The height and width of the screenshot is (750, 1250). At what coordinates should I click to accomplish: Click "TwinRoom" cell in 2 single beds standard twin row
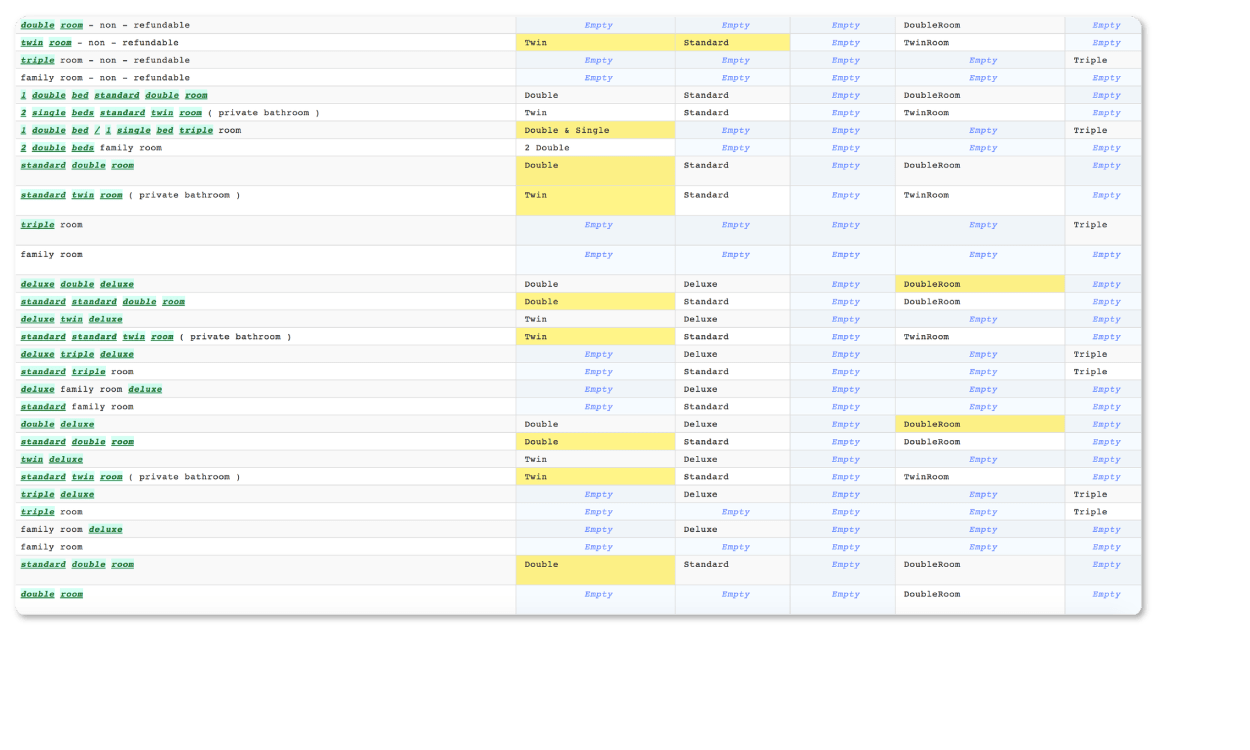(x=979, y=113)
